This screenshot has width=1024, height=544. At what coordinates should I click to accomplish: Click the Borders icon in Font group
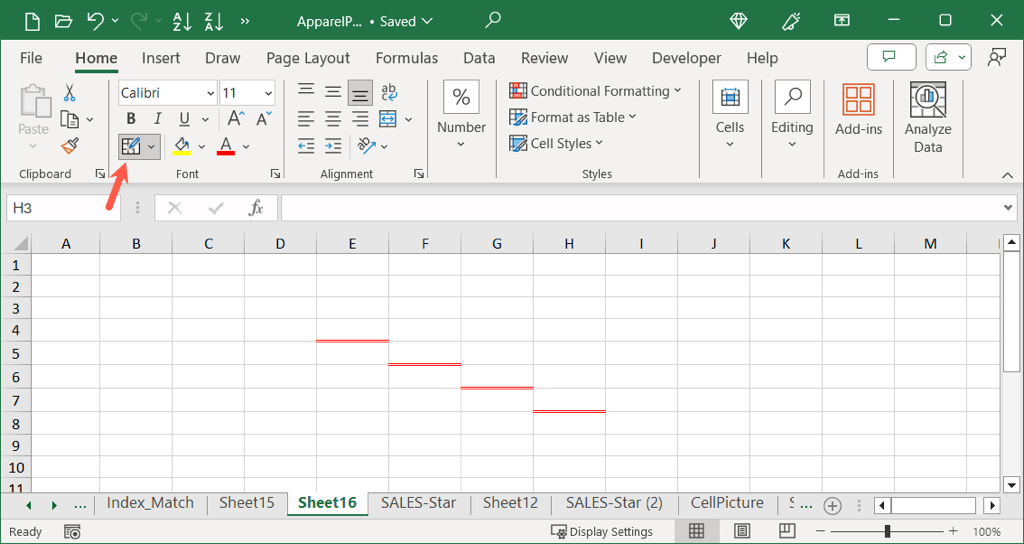[130, 146]
